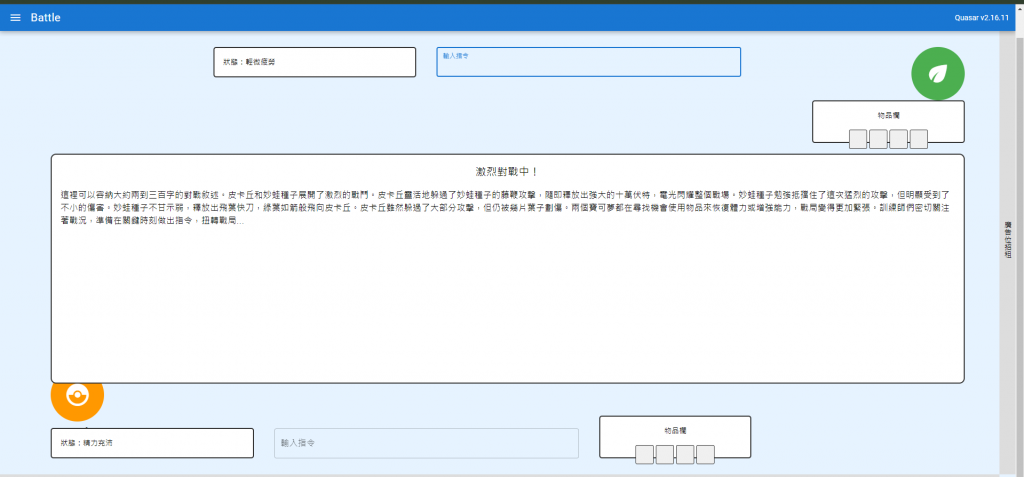1024x477 pixels.
Task: Click the green leaf avatar icon
Action: click(938, 73)
